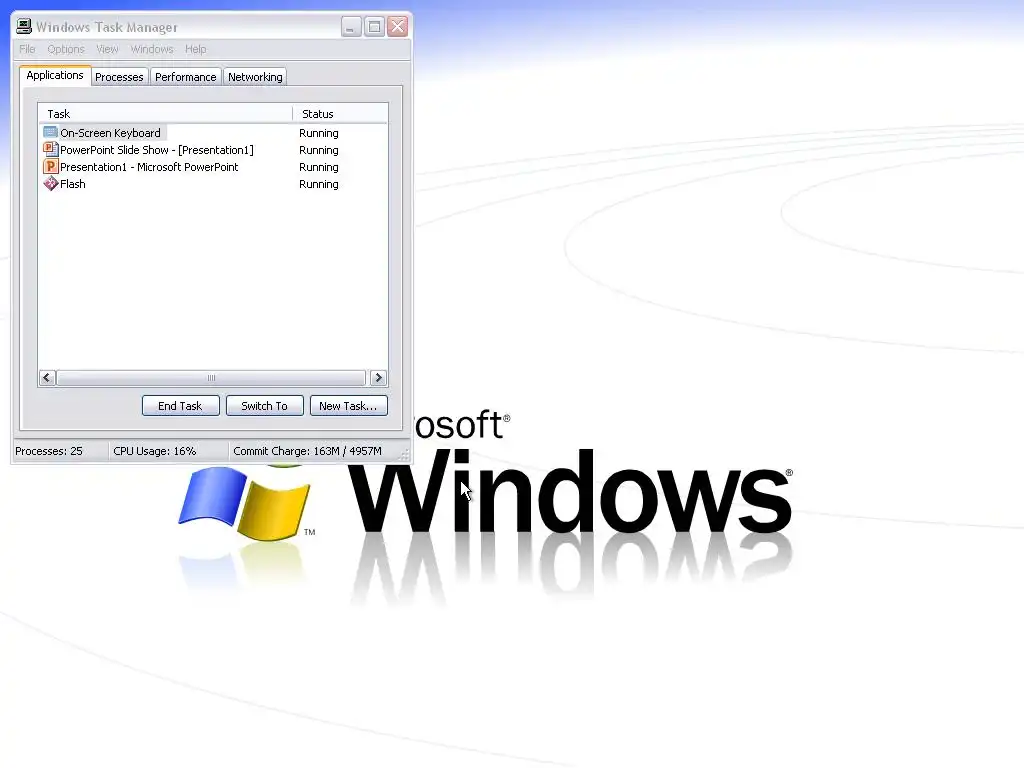Viewport: 1024px width, 768px height.
Task: Select the Presentation1 PowerPoint task icon
Action: pos(50,167)
